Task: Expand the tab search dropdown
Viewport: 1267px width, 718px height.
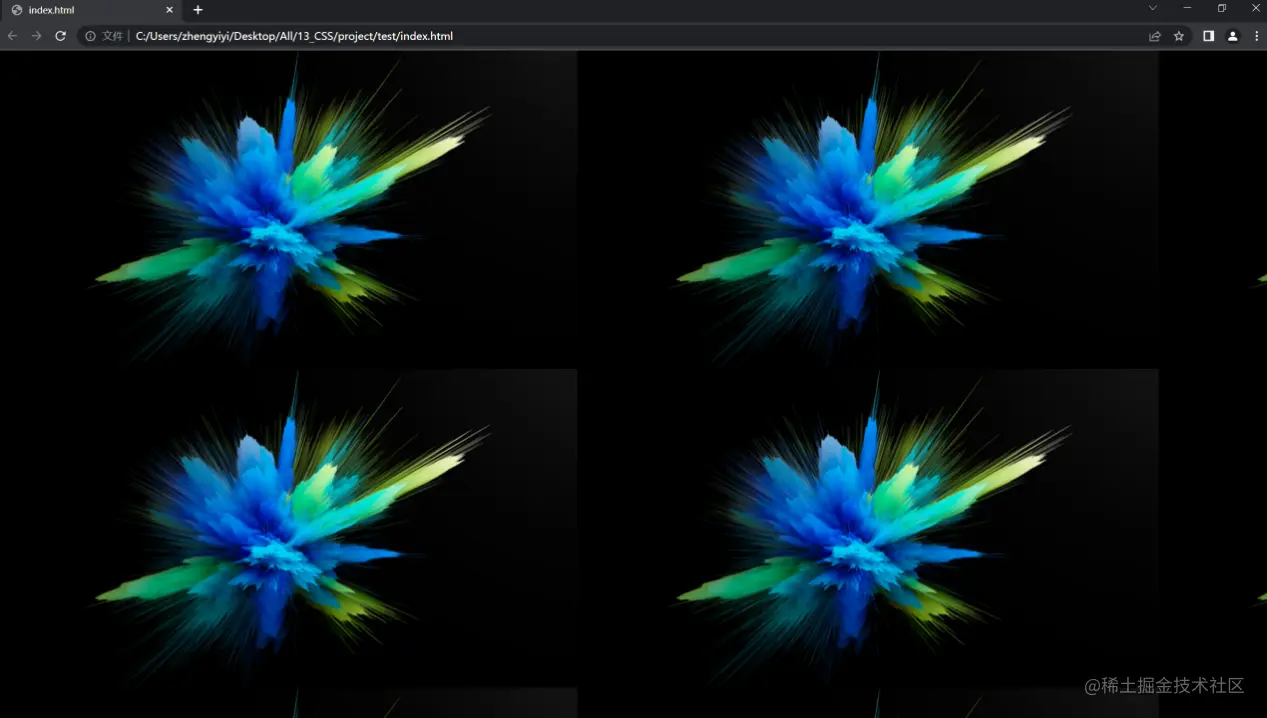Action: 1152,8
